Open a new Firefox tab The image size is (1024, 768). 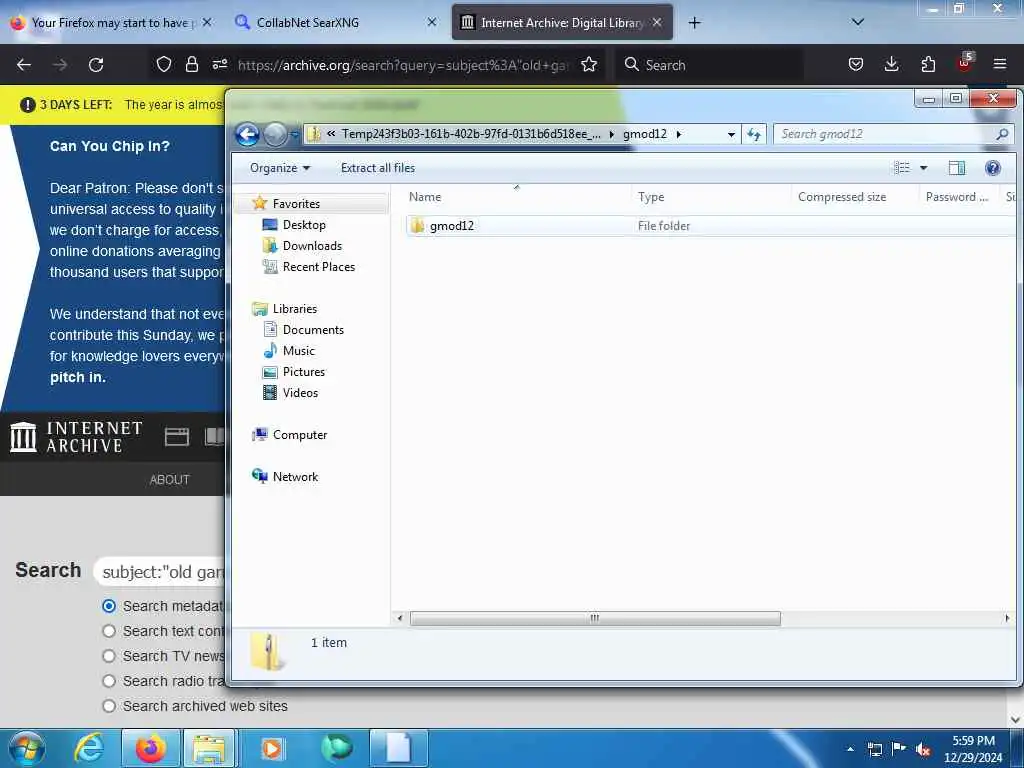694,23
